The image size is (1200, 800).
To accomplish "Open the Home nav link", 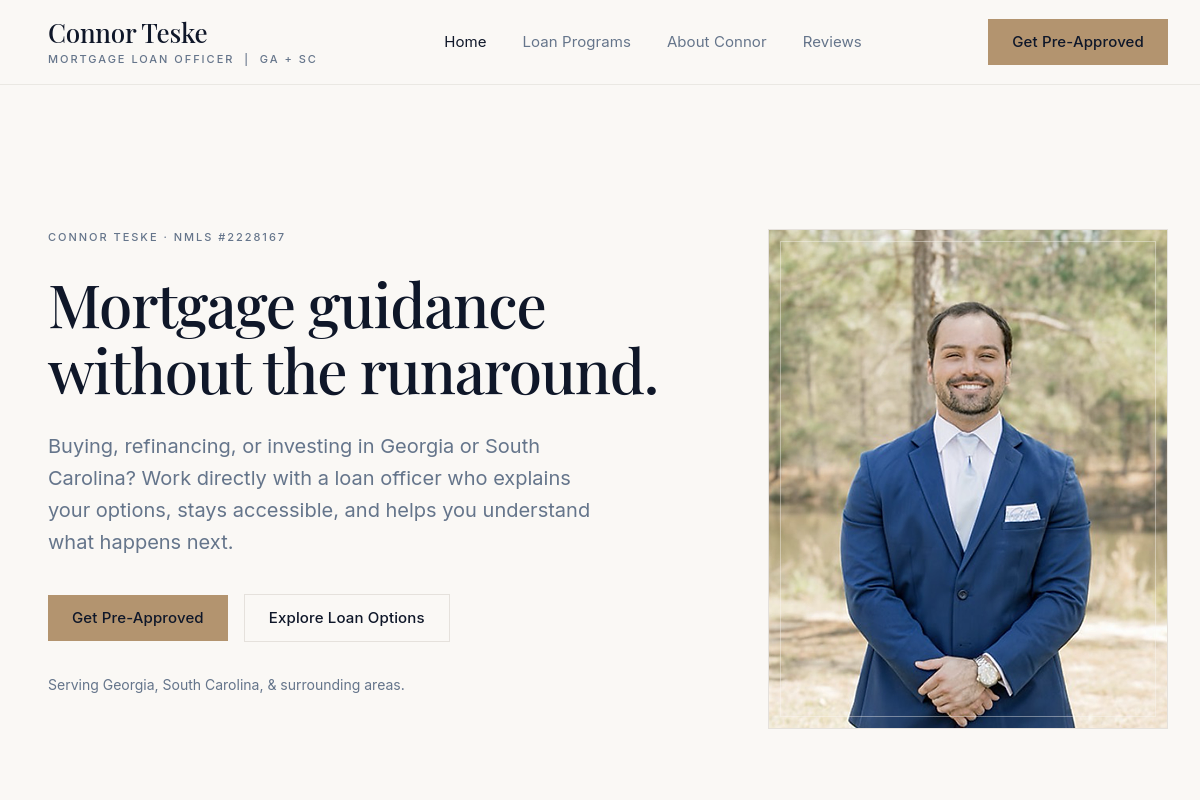I will (465, 42).
